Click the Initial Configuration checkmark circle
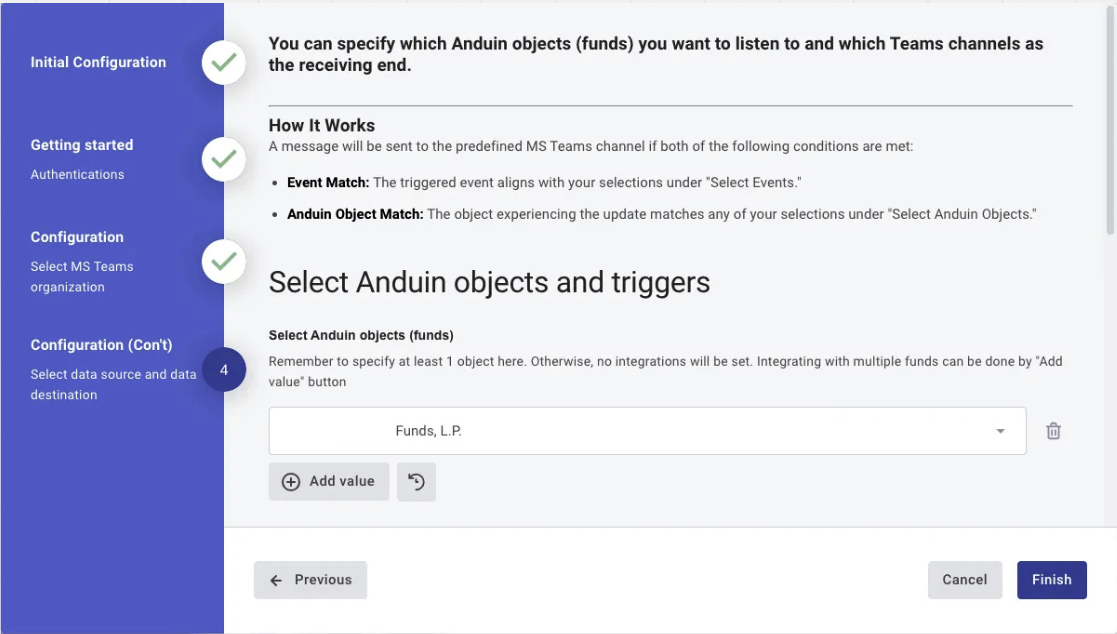The image size is (1117, 634). [224, 63]
